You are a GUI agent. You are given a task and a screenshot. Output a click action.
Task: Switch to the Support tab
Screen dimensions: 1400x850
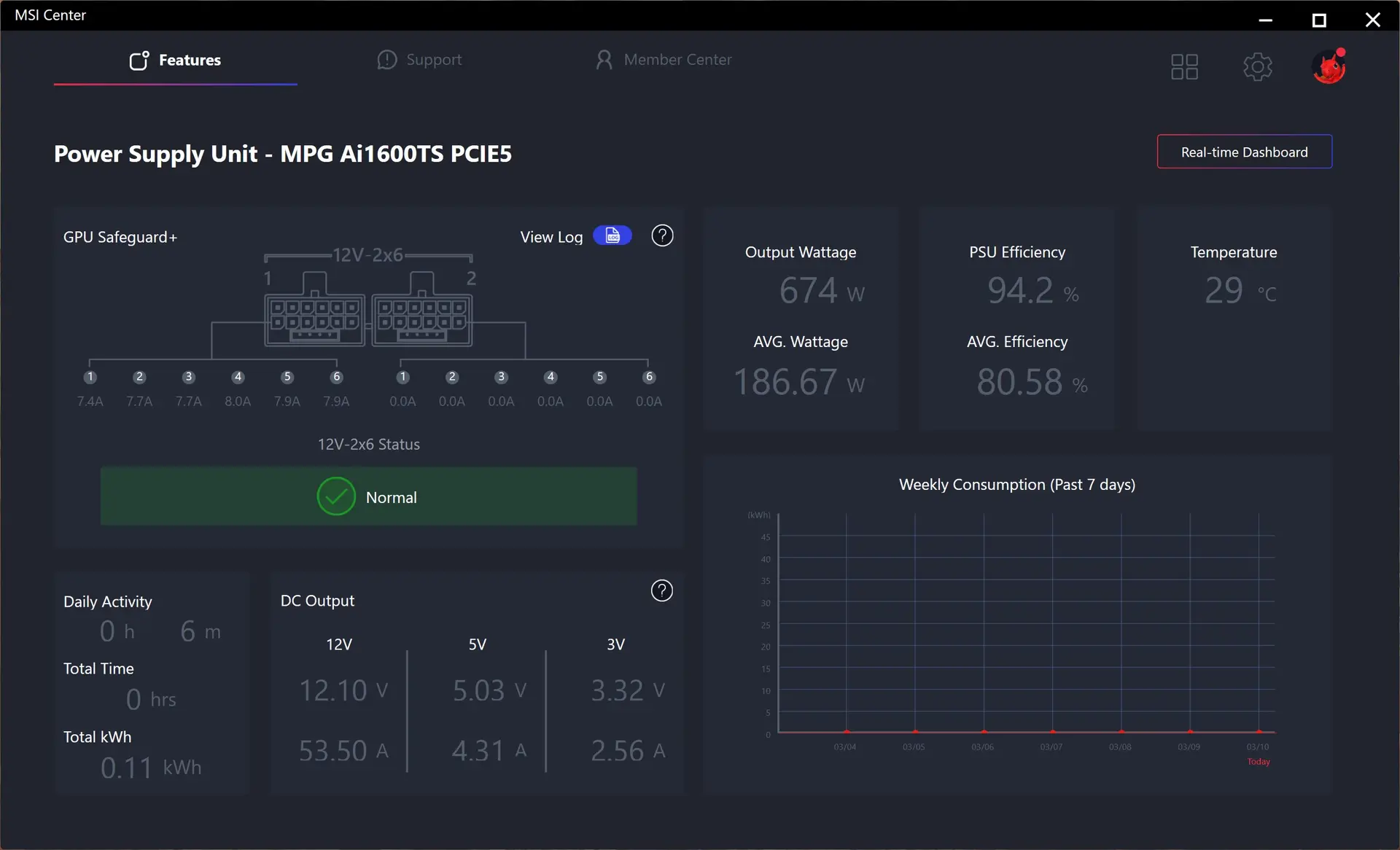click(x=419, y=60)
